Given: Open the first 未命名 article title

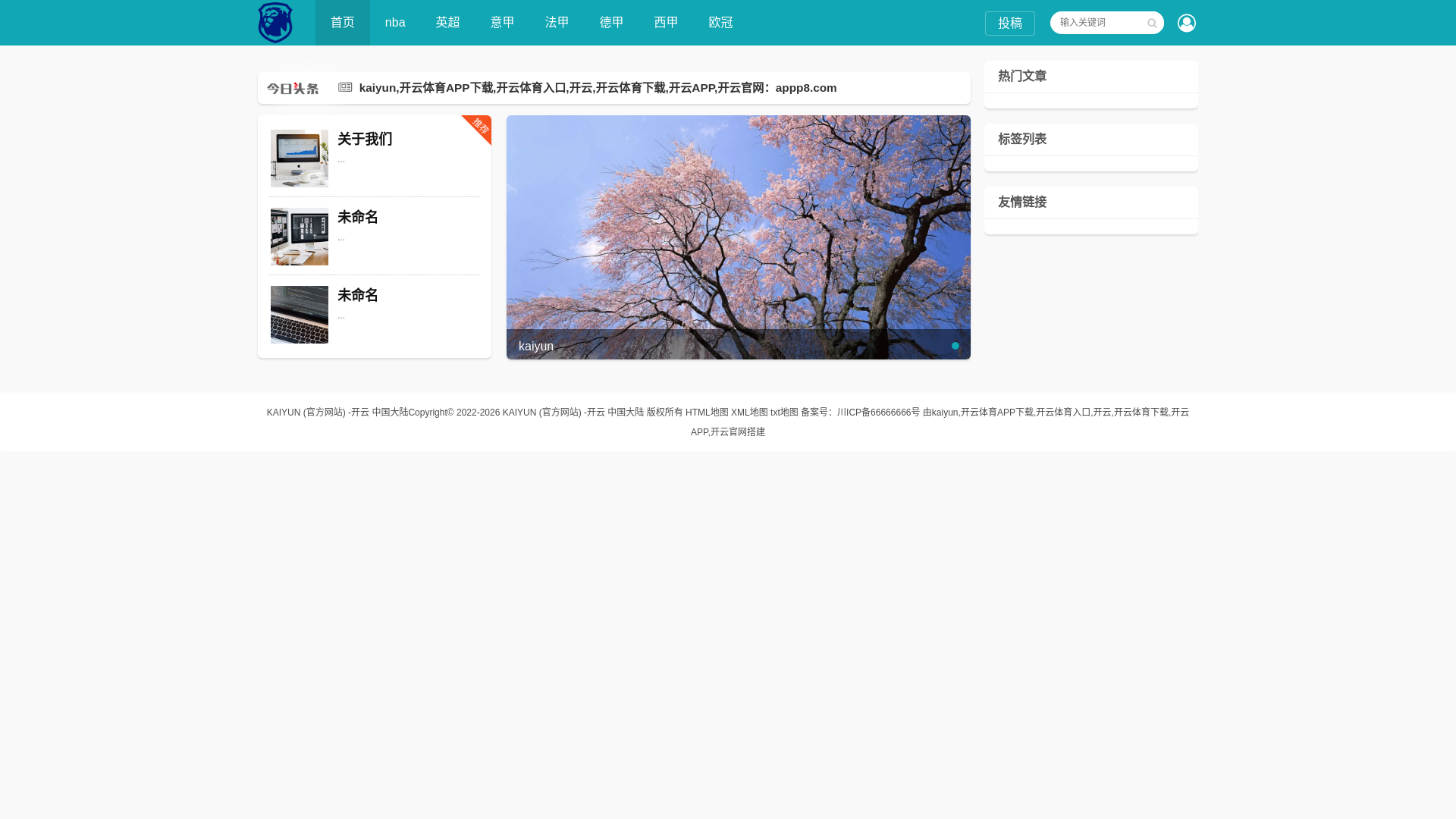Looking at the screenshot, I should tap(358, 217).
